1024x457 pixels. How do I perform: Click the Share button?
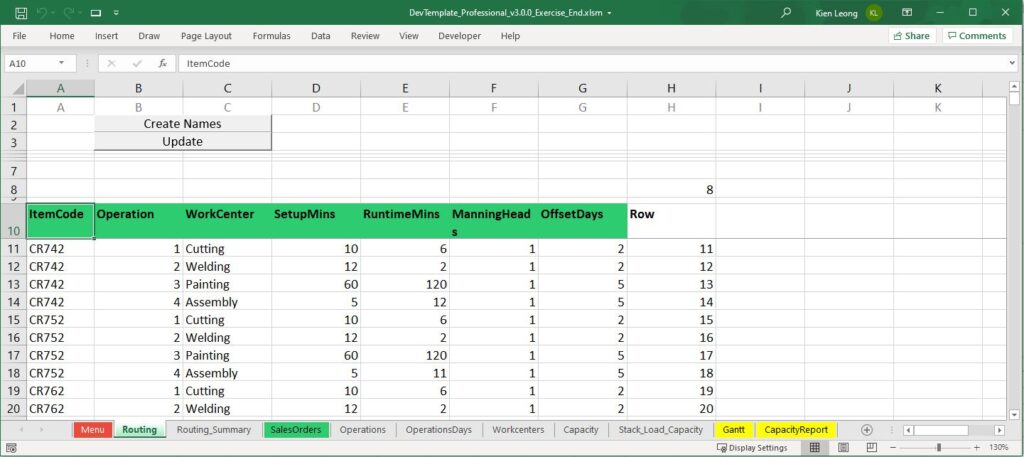pyautogui.click(x=912, y=36)
